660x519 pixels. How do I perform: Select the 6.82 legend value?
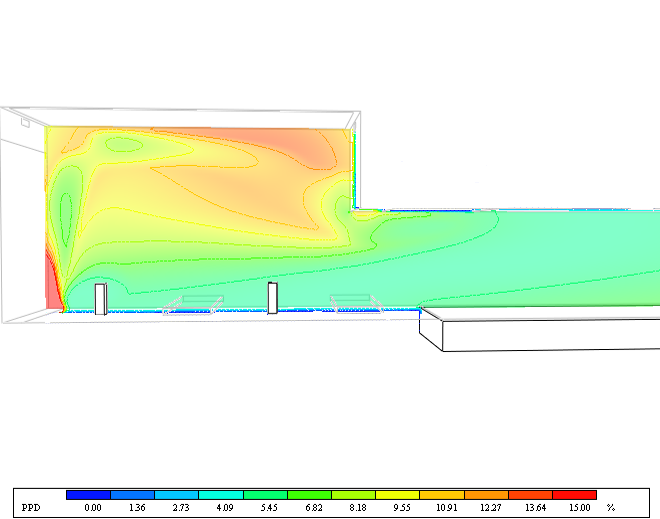point(314,508)
